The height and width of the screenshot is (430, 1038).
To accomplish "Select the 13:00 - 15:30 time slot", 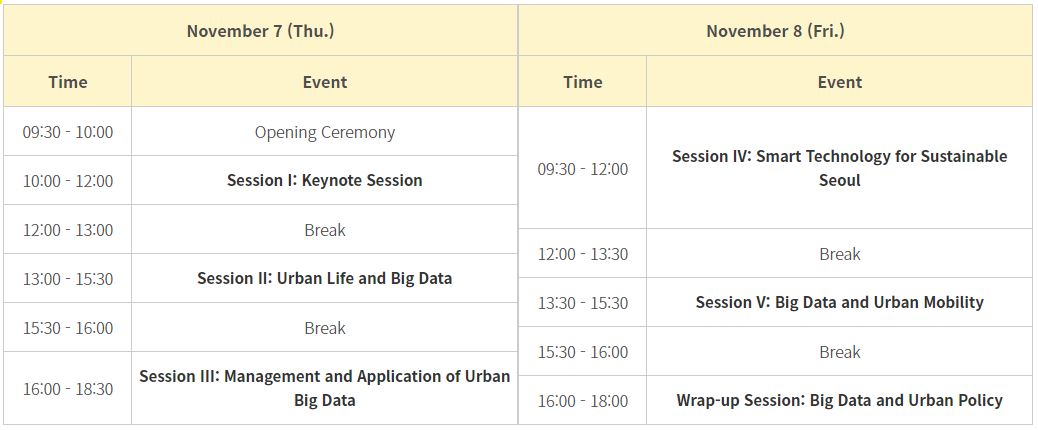I will pos(68,278).
